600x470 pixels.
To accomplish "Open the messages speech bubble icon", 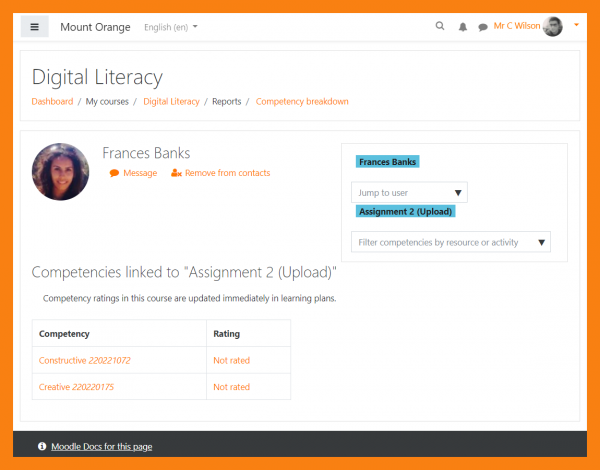I will coord(483,27).
